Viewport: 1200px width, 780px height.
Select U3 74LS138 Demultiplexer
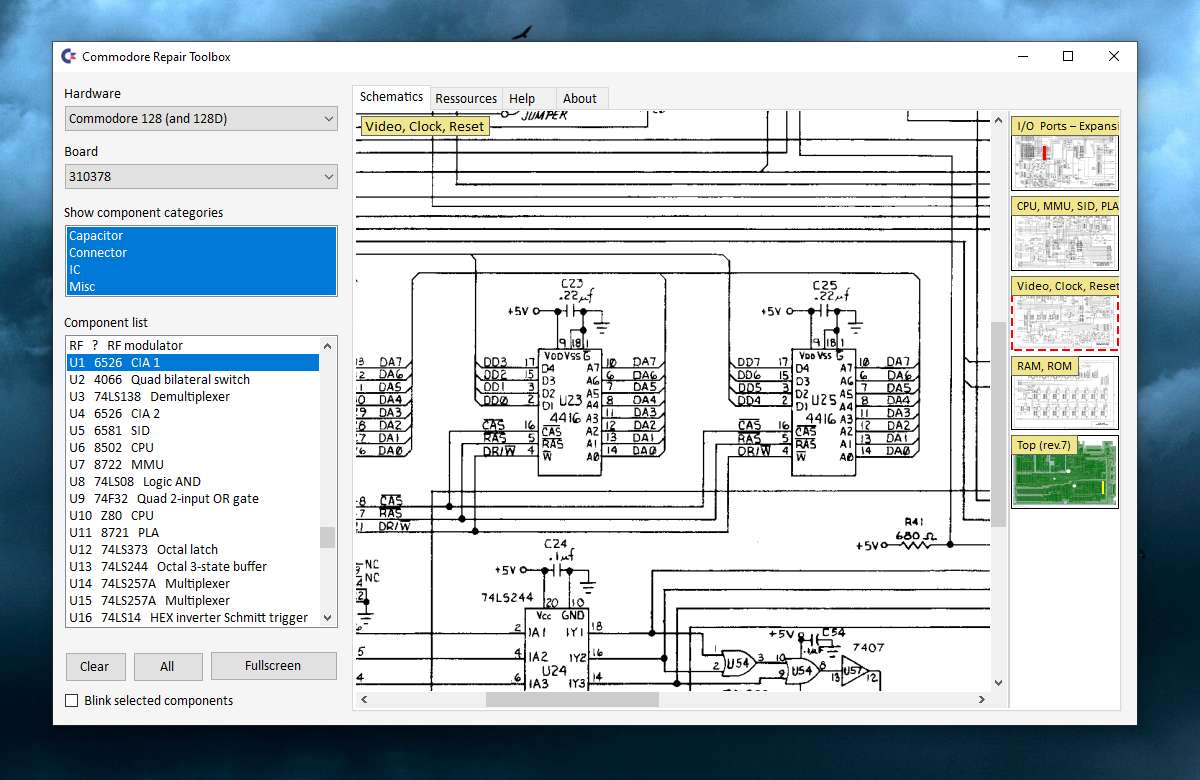click(193, 397)
